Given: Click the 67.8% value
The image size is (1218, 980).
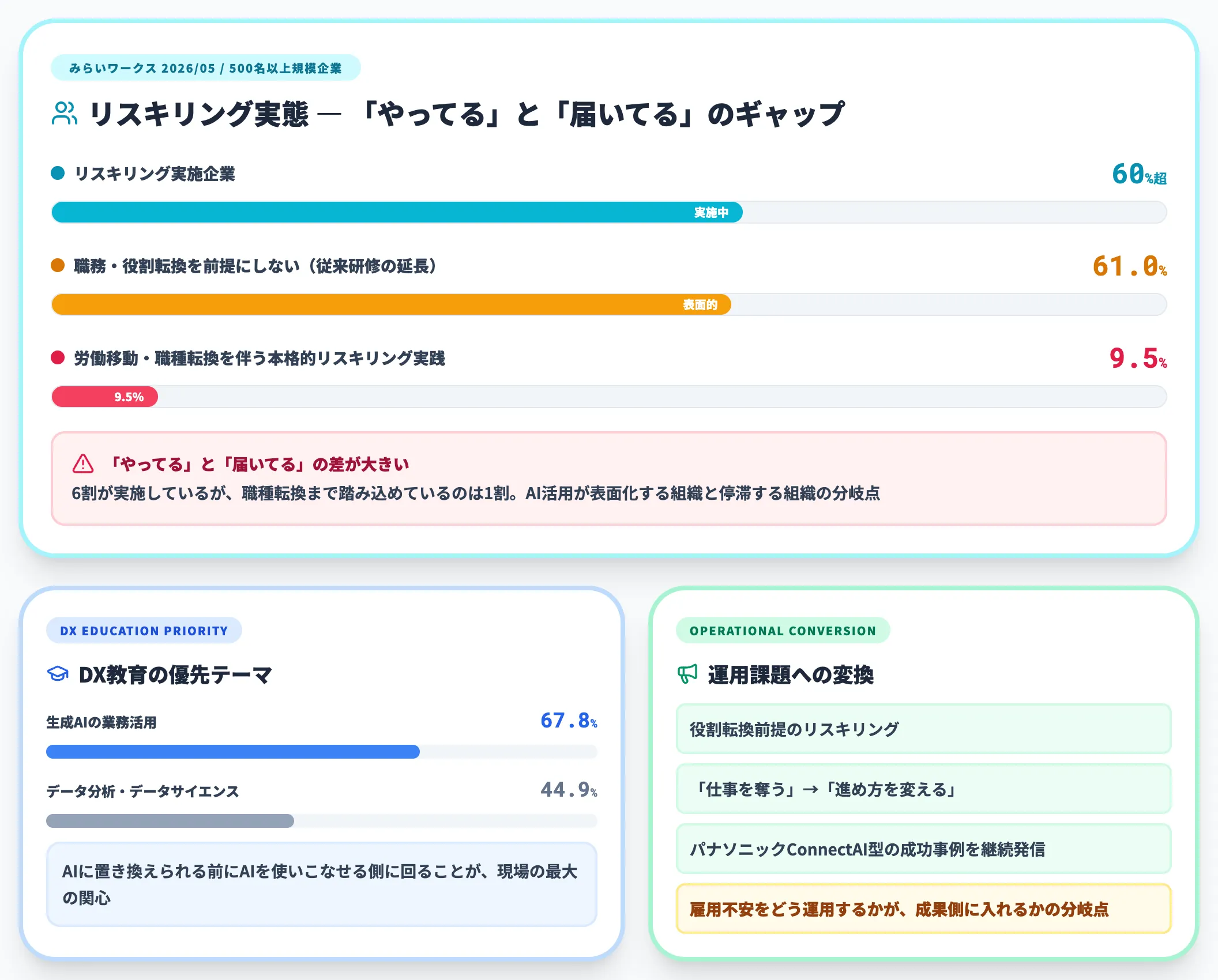Looking at the screenshot, I should (569, 721).
